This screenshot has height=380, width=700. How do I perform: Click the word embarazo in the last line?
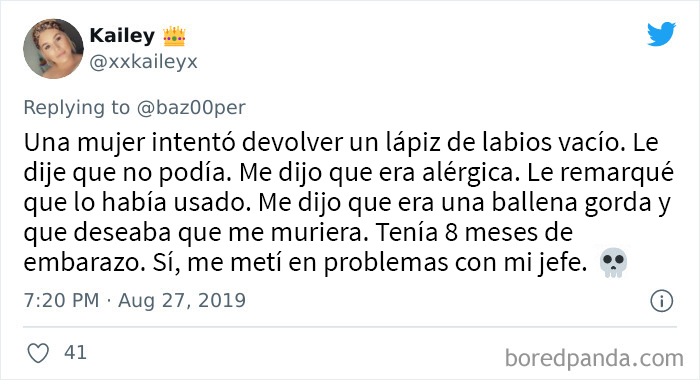pyautogui.click(x=84, y=263)
